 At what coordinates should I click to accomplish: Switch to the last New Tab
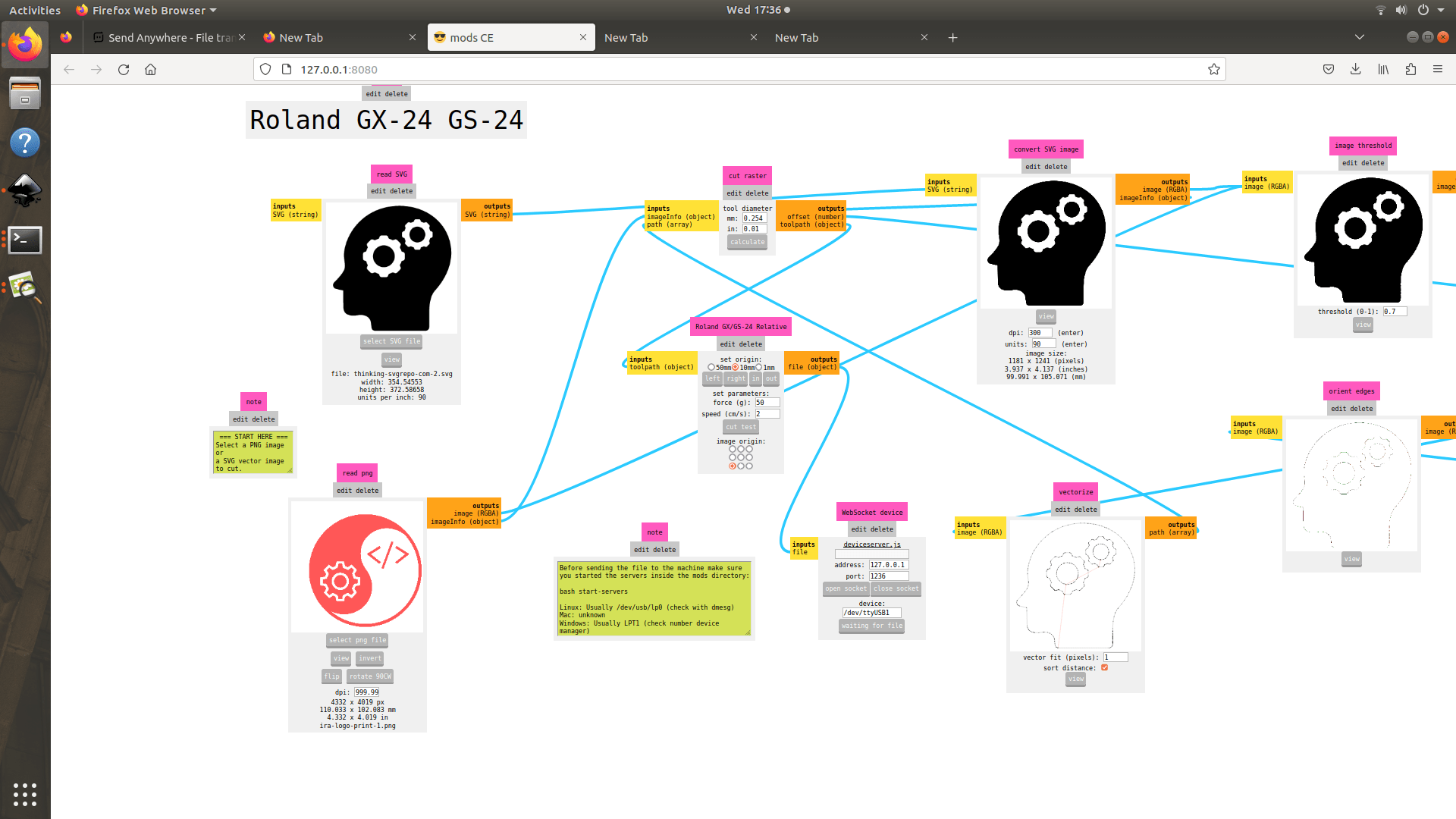coord(851,37)
